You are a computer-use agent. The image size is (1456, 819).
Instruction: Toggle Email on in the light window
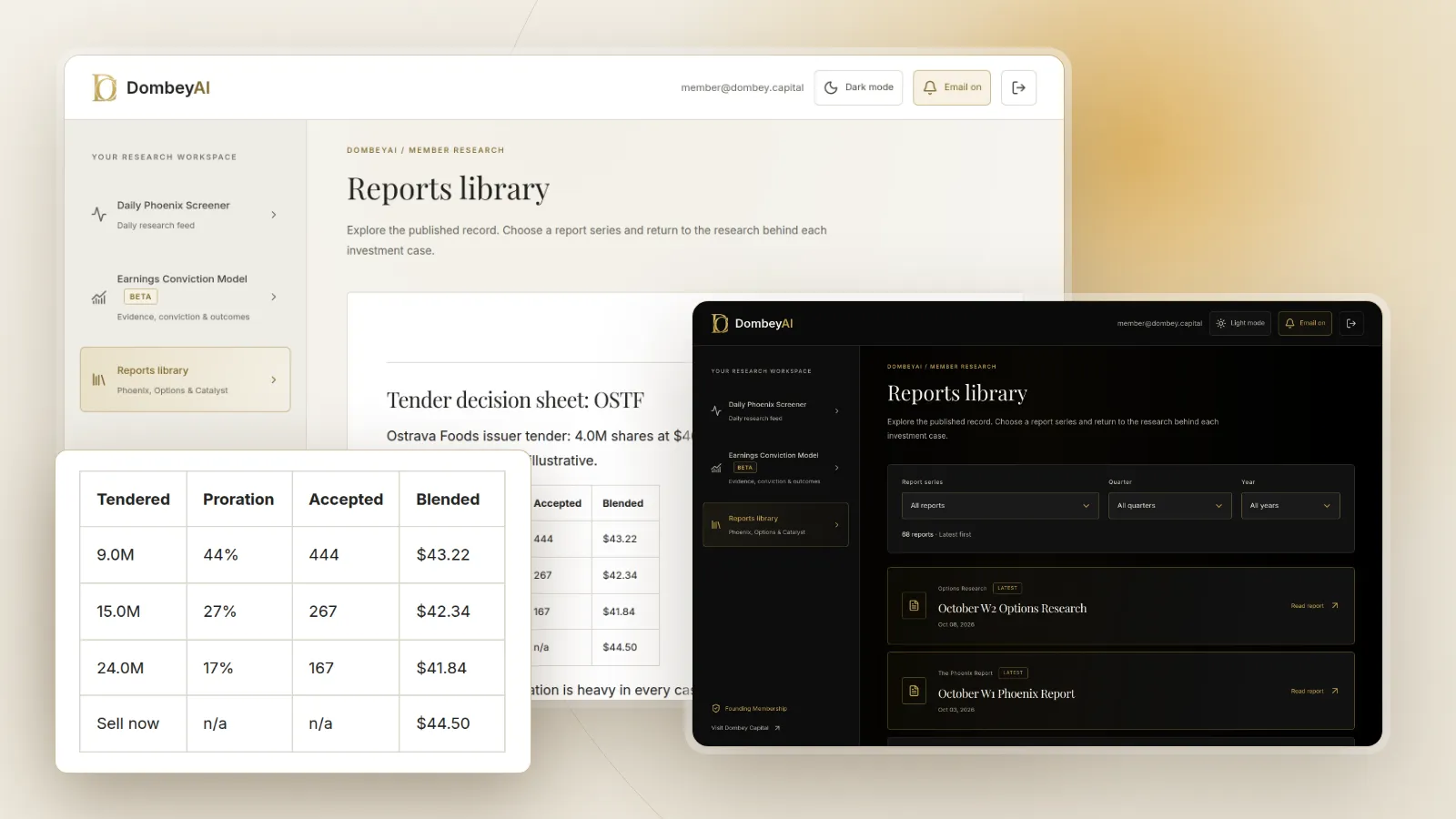(952, 87)
